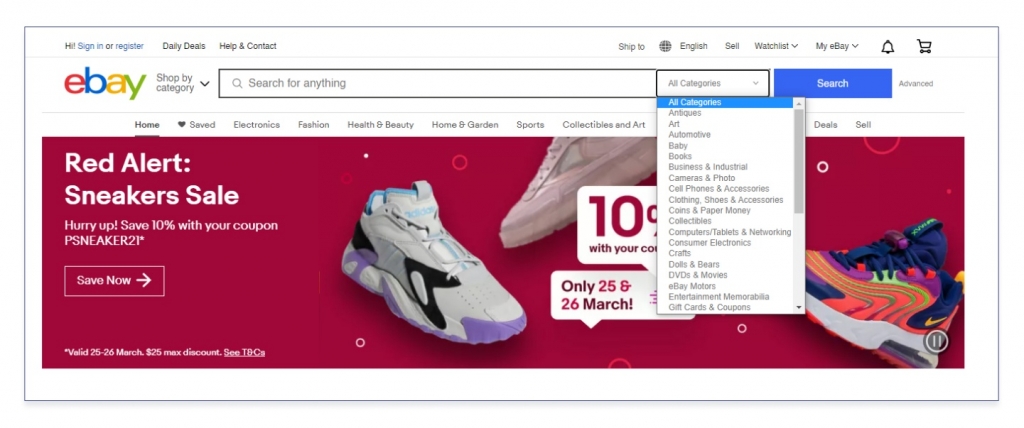Choose DVDs & Movies category
1024x428 pixels.
(x=697, y=275)
